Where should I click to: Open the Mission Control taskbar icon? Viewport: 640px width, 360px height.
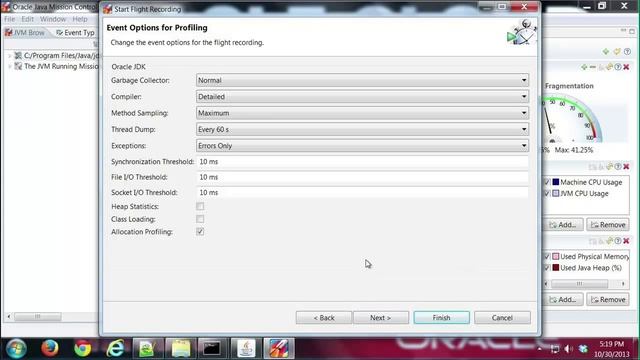[x=278, y=348]
